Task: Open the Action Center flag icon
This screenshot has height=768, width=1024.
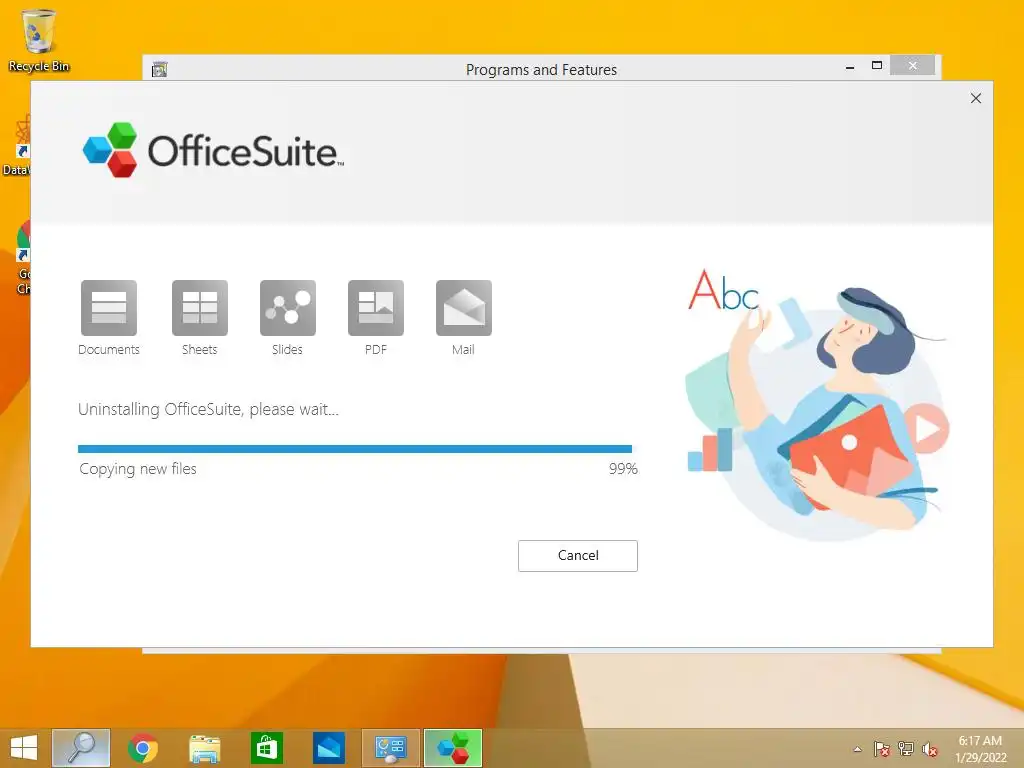Action: [x=882, y=749]
